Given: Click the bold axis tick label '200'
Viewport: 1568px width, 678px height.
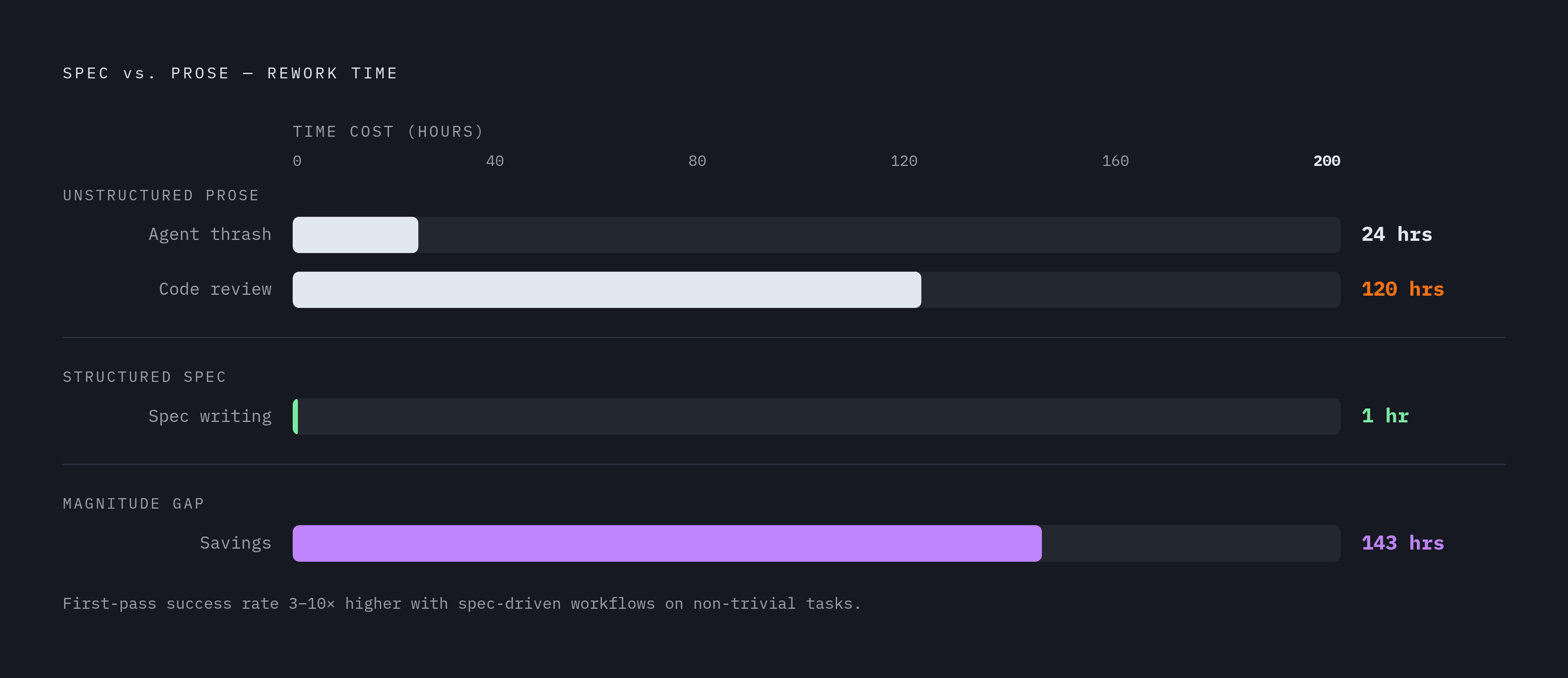Looking at the screenshot, I should 1326,161.
